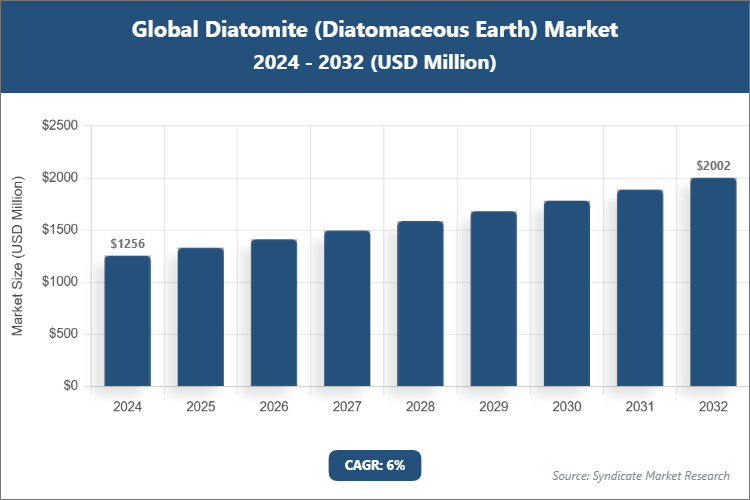Click the 2030 bar in chart
Screen dimensions: 750x500
click(x=567, y=293)
